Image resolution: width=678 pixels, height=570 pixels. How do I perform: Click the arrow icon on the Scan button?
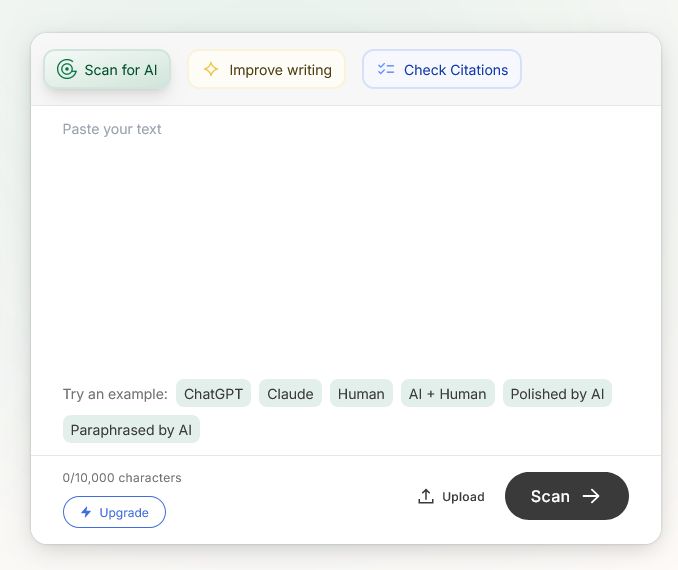pyautogui.click(x=591, y=496)
